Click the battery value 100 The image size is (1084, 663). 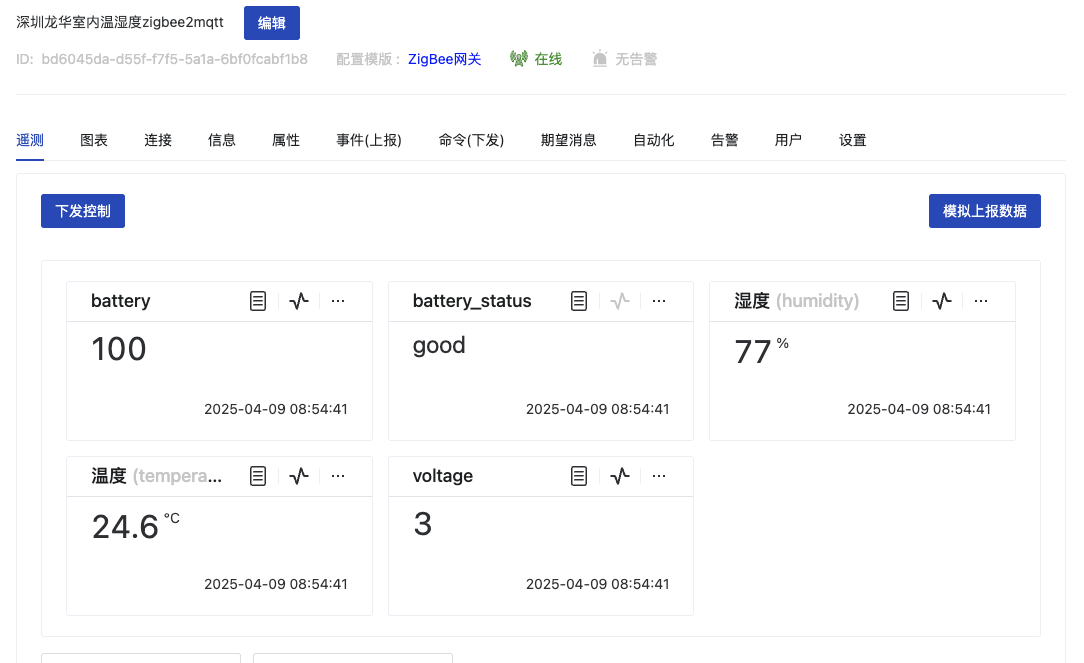[119, 349]
